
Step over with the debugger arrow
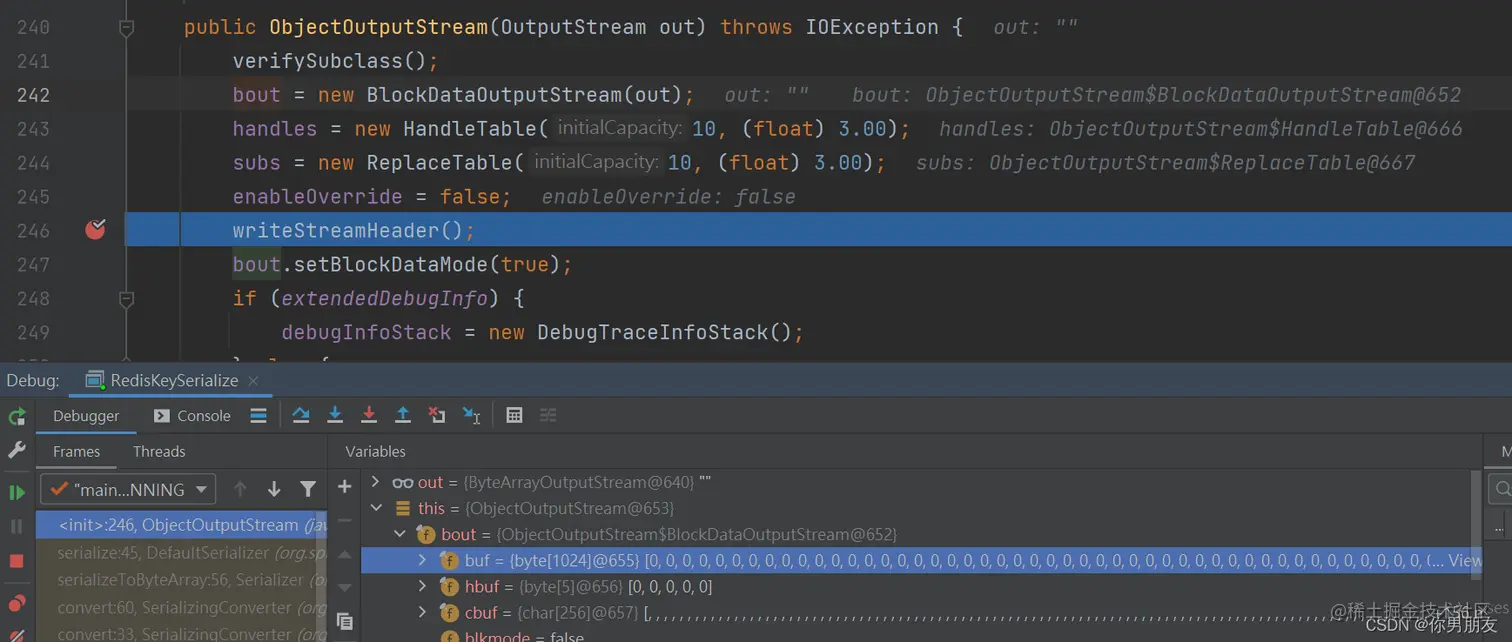click(x=300, y=415)
